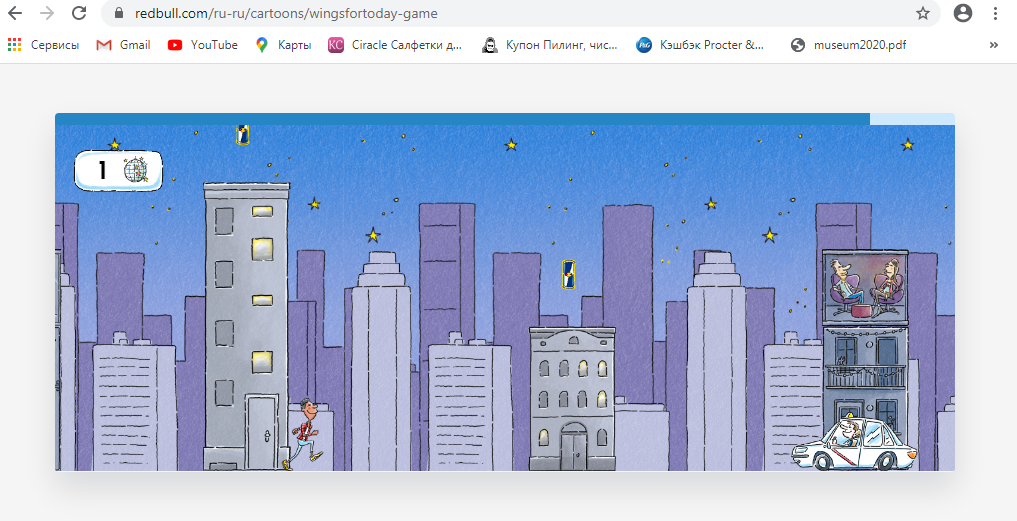
Task: Click the window with the seated couple
Action: pos(865,287)
